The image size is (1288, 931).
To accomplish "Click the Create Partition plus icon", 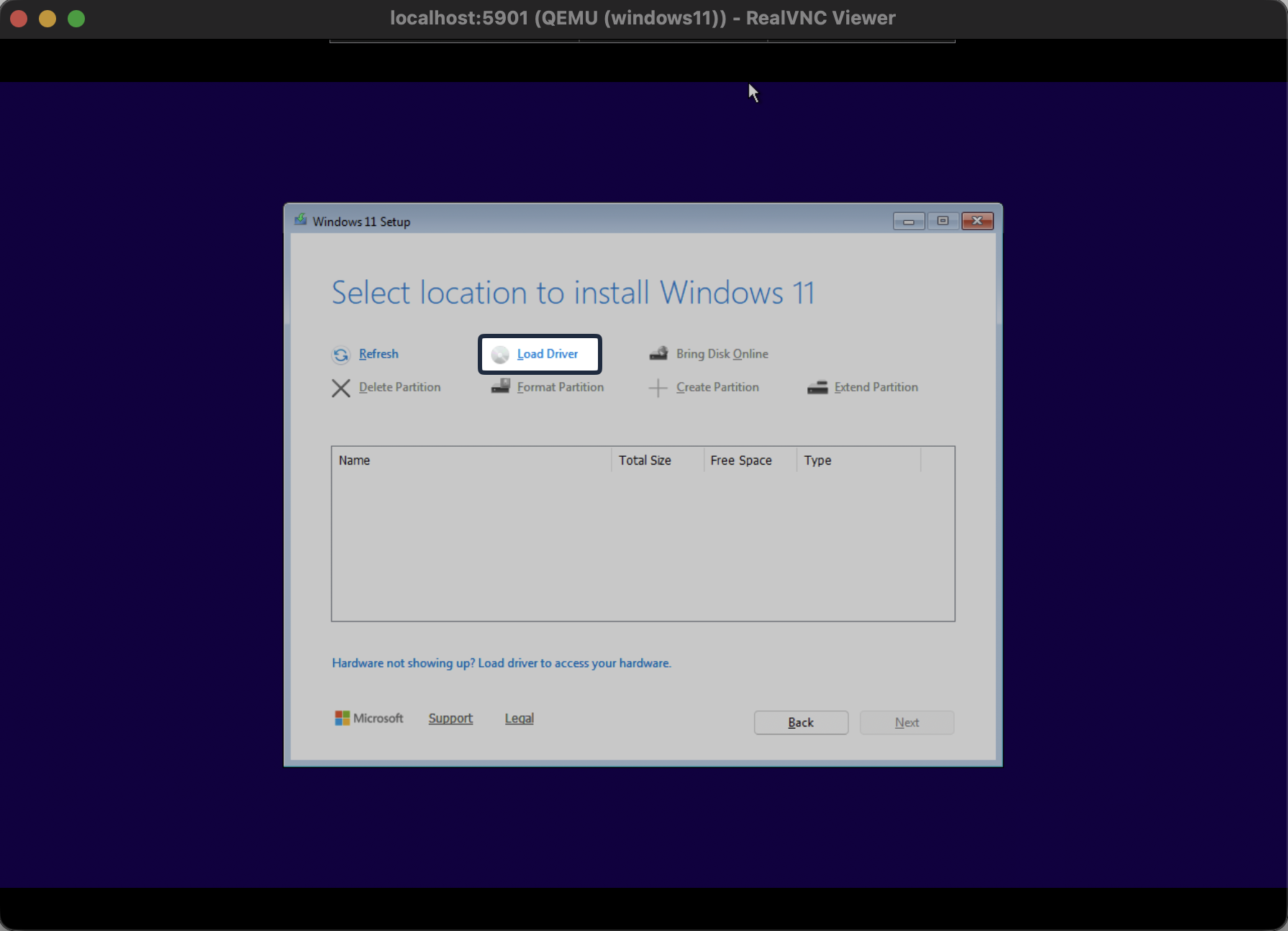I will pos(658,388).
